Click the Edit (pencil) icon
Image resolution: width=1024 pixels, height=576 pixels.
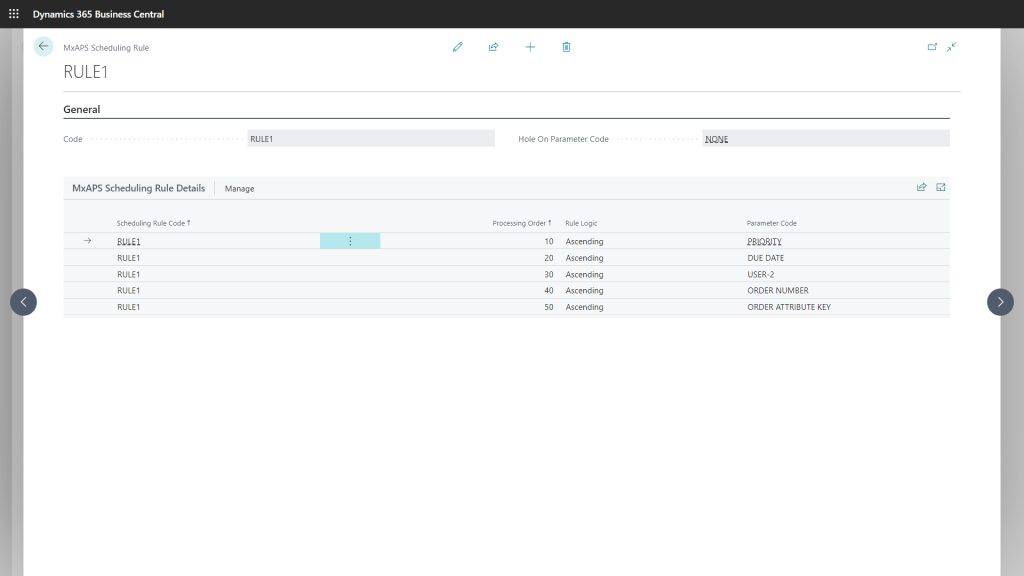point(458,47)
